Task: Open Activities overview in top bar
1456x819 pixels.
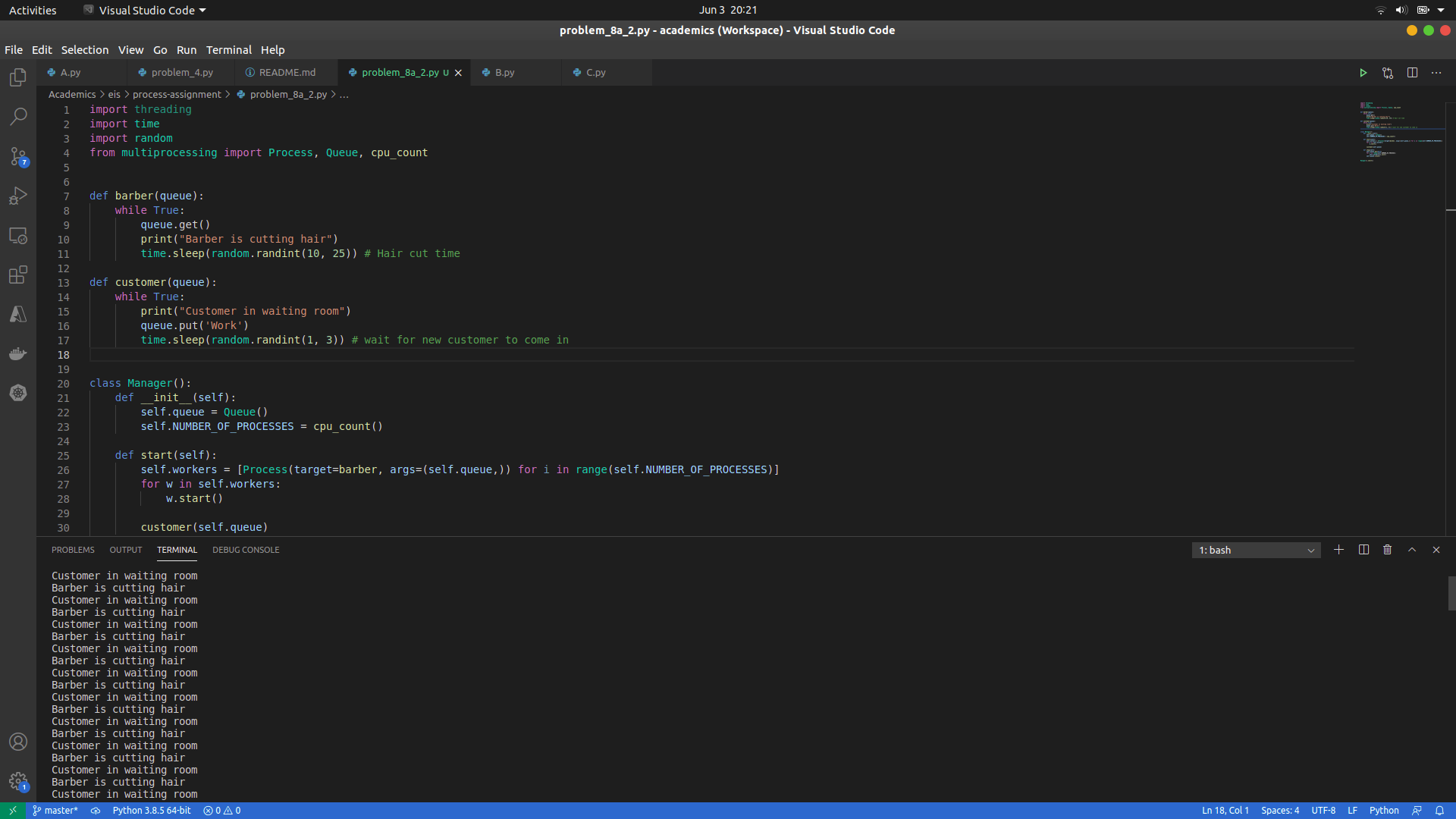Action: 33,10
